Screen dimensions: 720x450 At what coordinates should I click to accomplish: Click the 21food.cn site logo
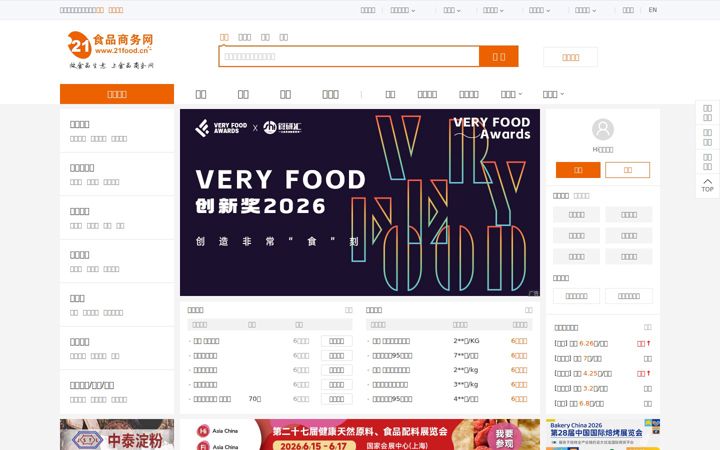coord(111,50)
